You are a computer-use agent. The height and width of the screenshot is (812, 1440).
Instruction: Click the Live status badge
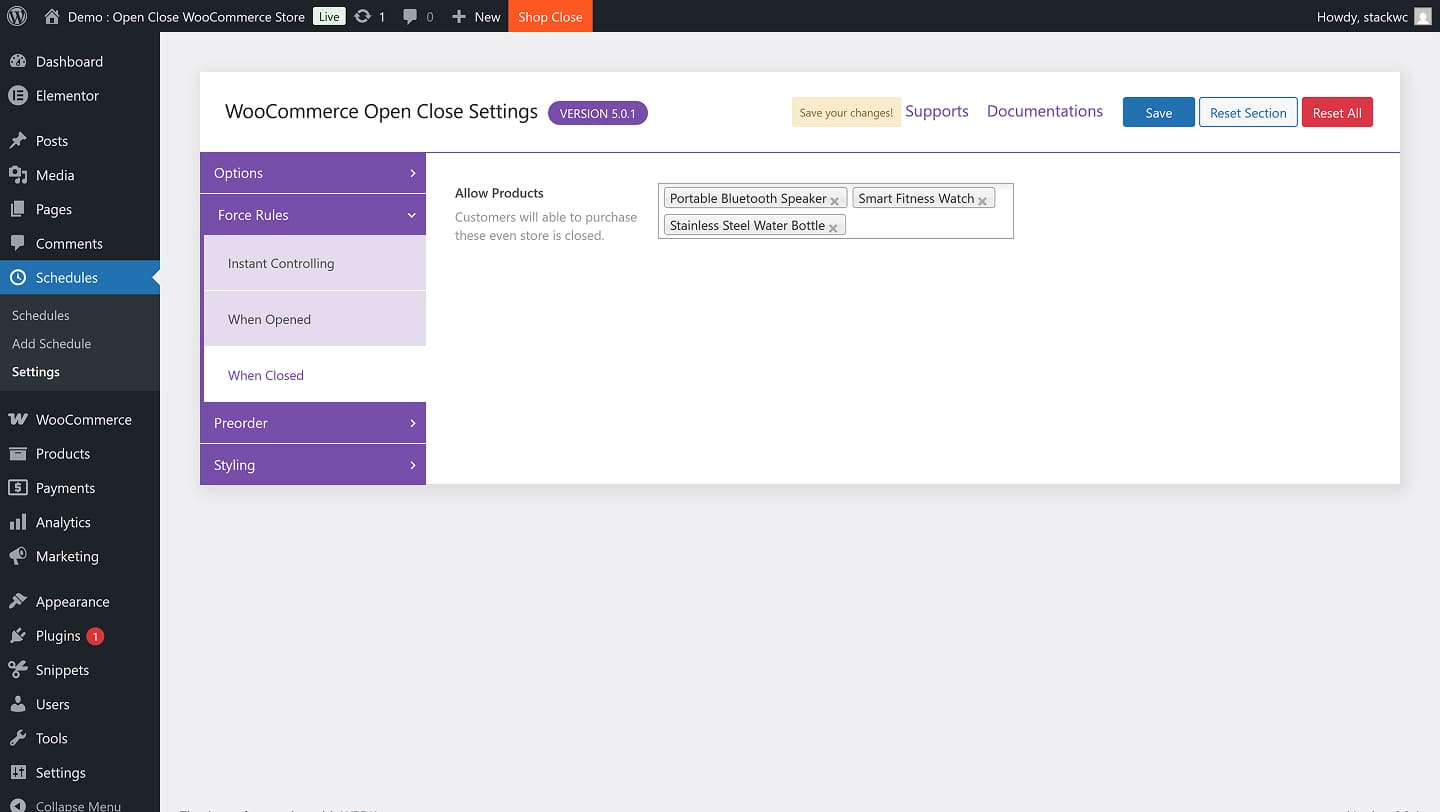click(x=329, y=16)
